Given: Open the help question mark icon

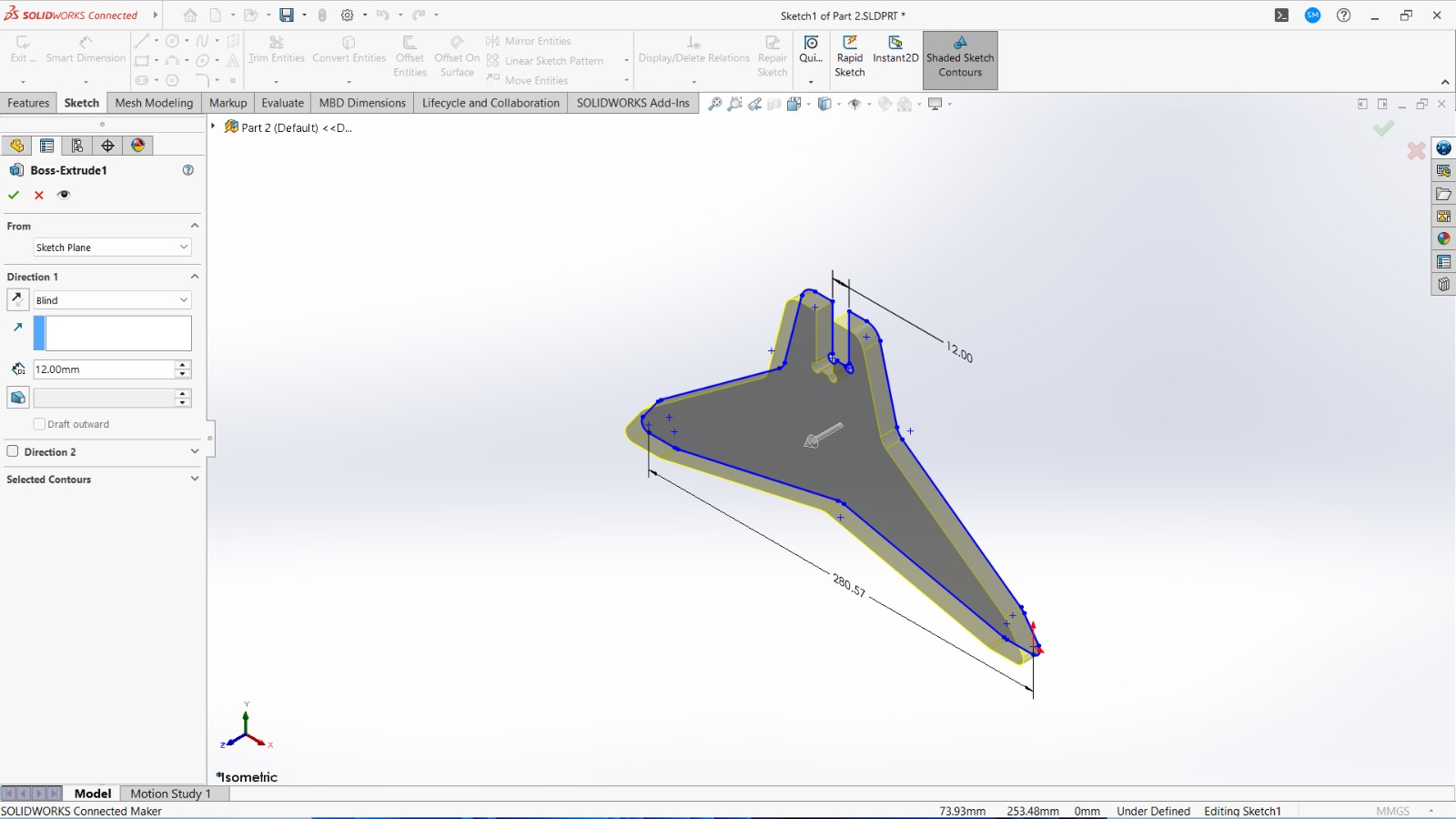Looking at the screenshot, I should (1343, 15).
